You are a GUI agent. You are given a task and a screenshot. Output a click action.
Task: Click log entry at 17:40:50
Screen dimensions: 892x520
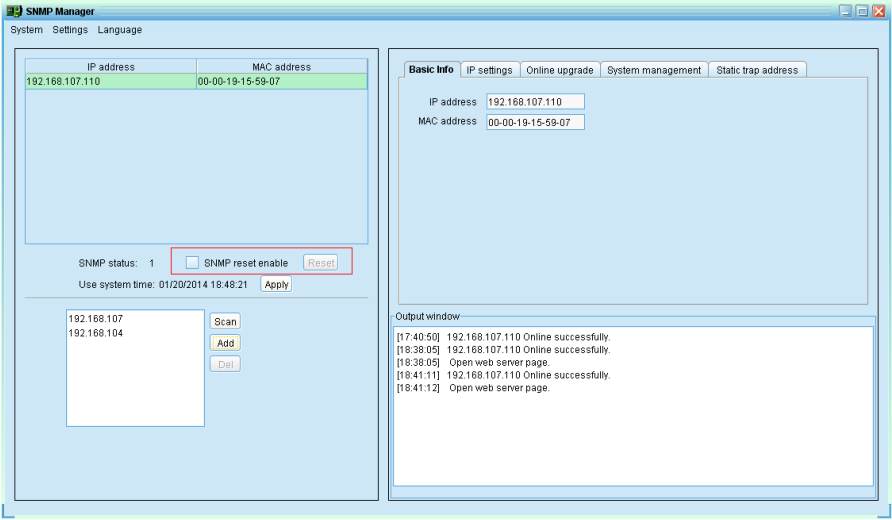click(x=503, y=337)
